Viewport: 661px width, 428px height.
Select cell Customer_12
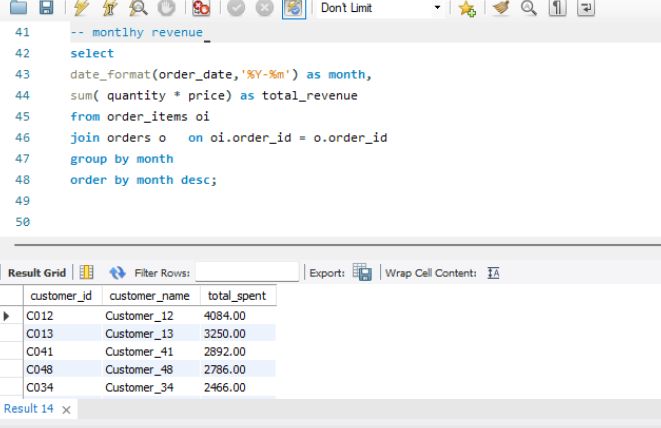pos(150,316)
